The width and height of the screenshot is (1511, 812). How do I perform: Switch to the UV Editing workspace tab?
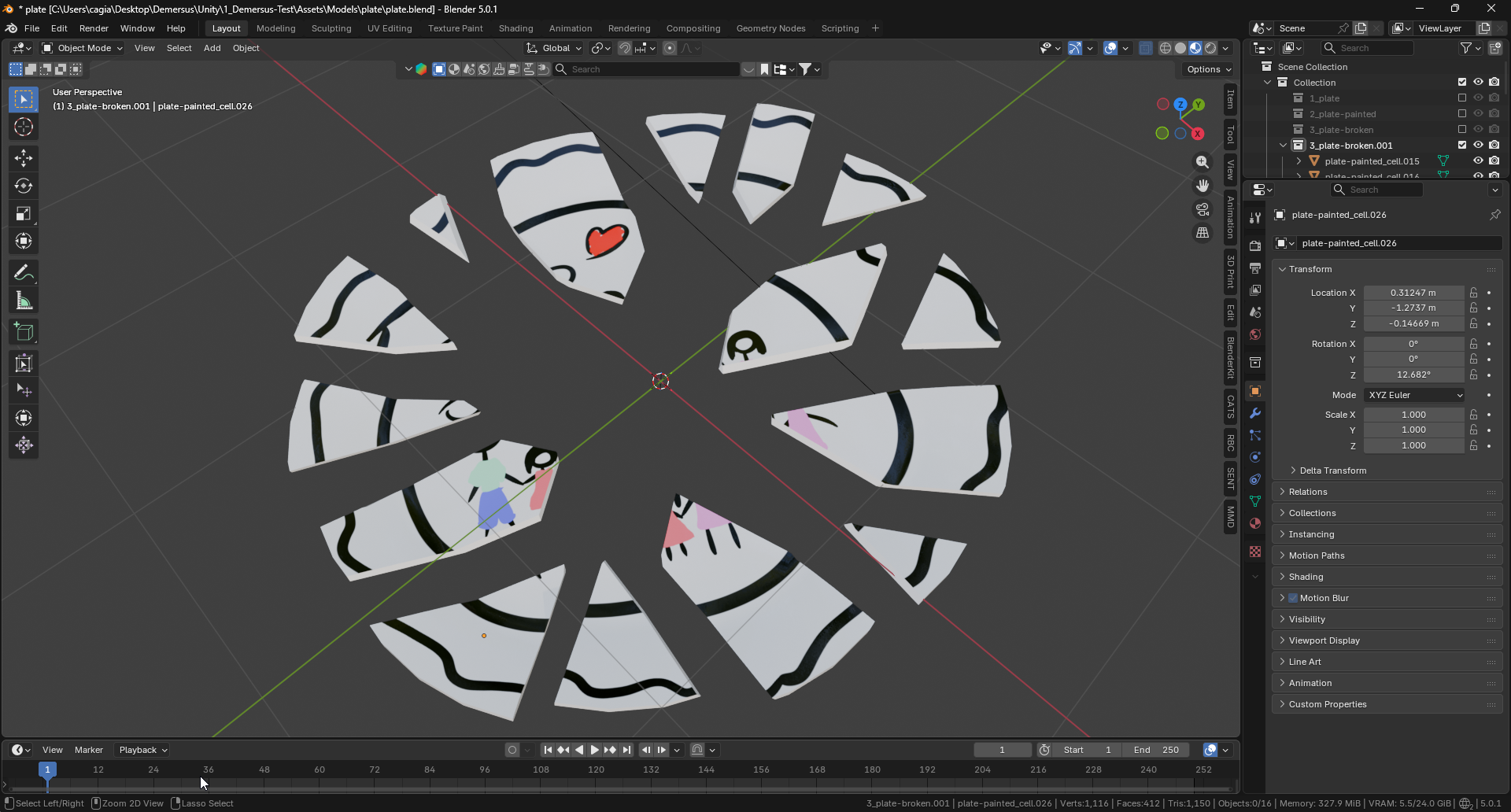coord(390,28)
